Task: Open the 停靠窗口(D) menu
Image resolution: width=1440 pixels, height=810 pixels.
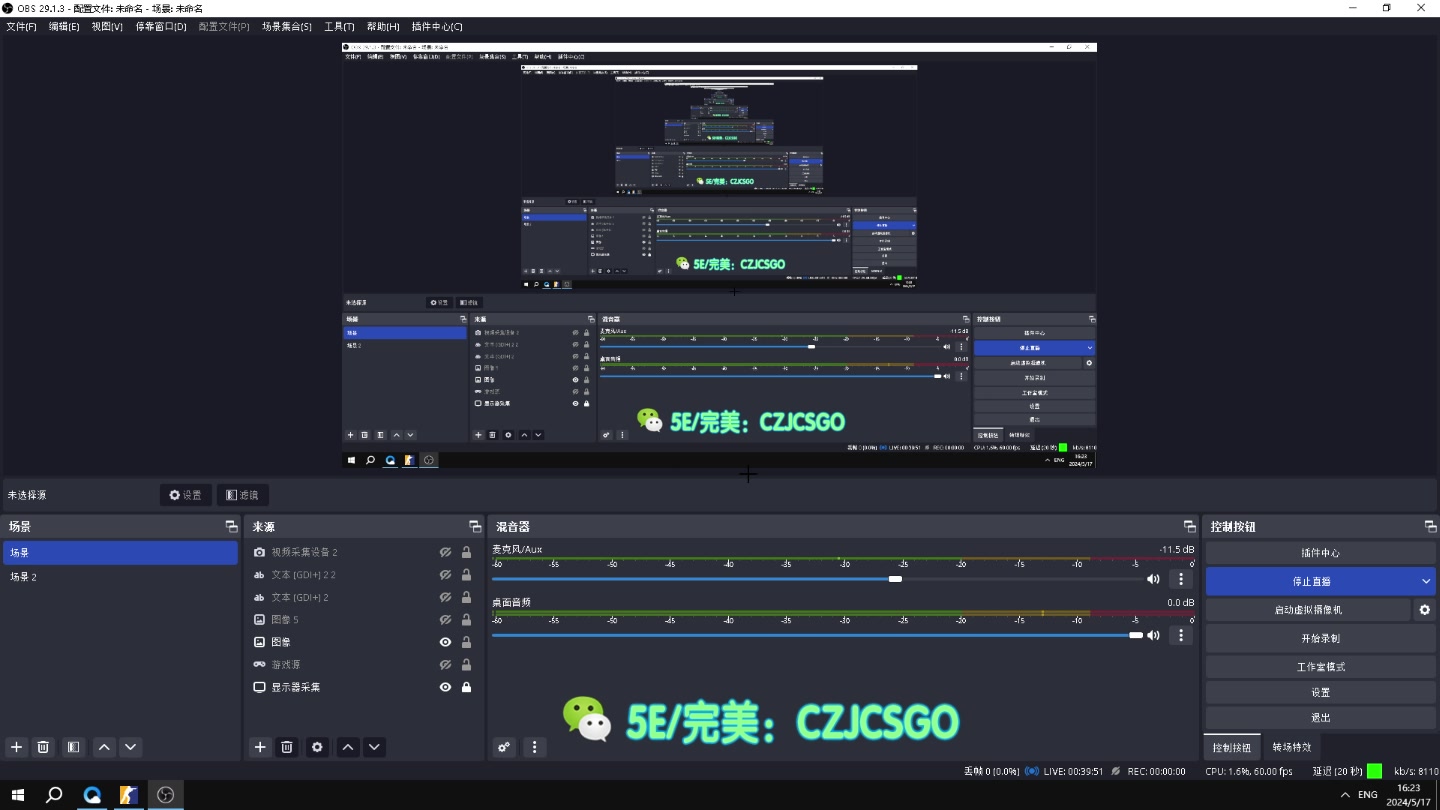Action: click(161, 27)
